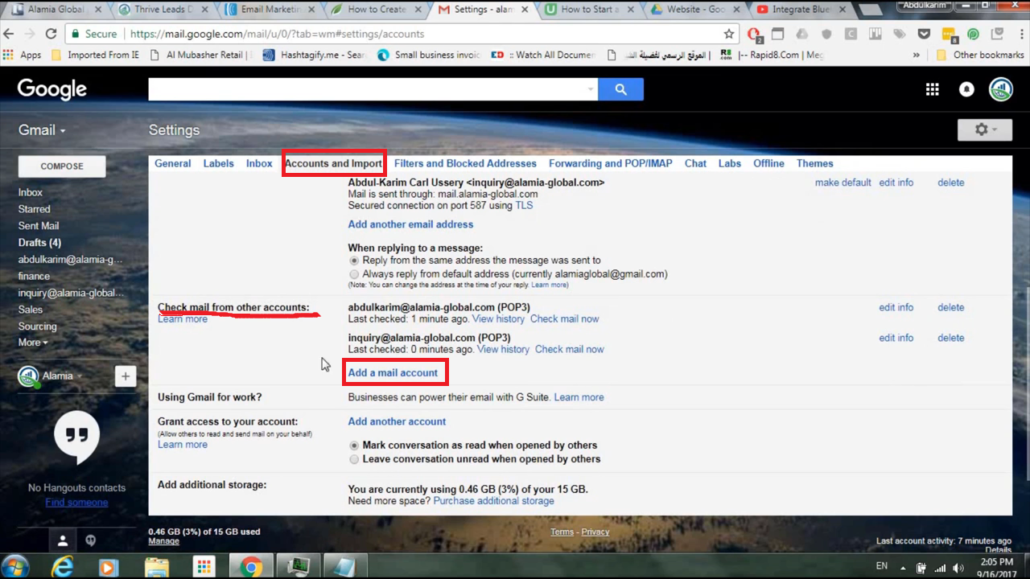Image resolution: width=1030 pixels, height=579 pixels.
Task: Open the Google apps grid icon
Action: pos(932,89)
